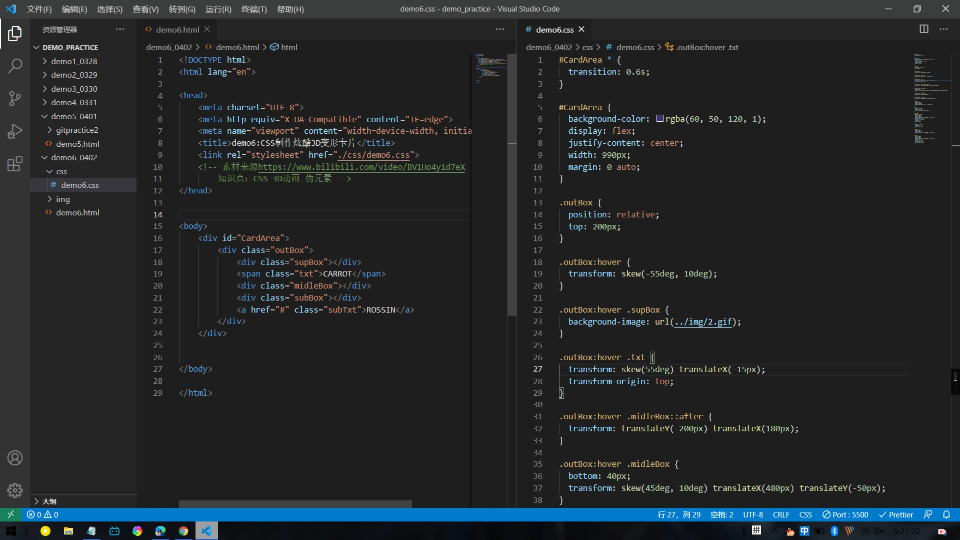Open the 终端(T) Terminal menu
Image resolution: width=960 pixels, height=540 pixels.
(255, 9)
